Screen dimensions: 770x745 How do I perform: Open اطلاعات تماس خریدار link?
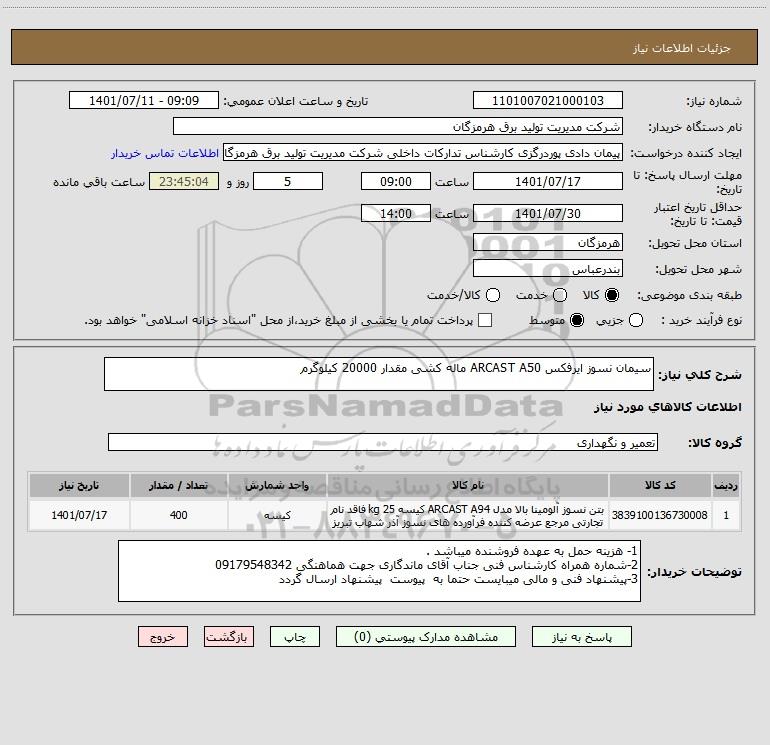165,153
